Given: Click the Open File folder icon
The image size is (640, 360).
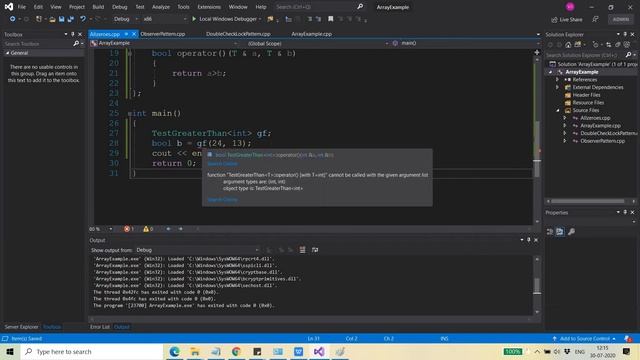Looking at the screenshot, I should (x=52, y=19).
